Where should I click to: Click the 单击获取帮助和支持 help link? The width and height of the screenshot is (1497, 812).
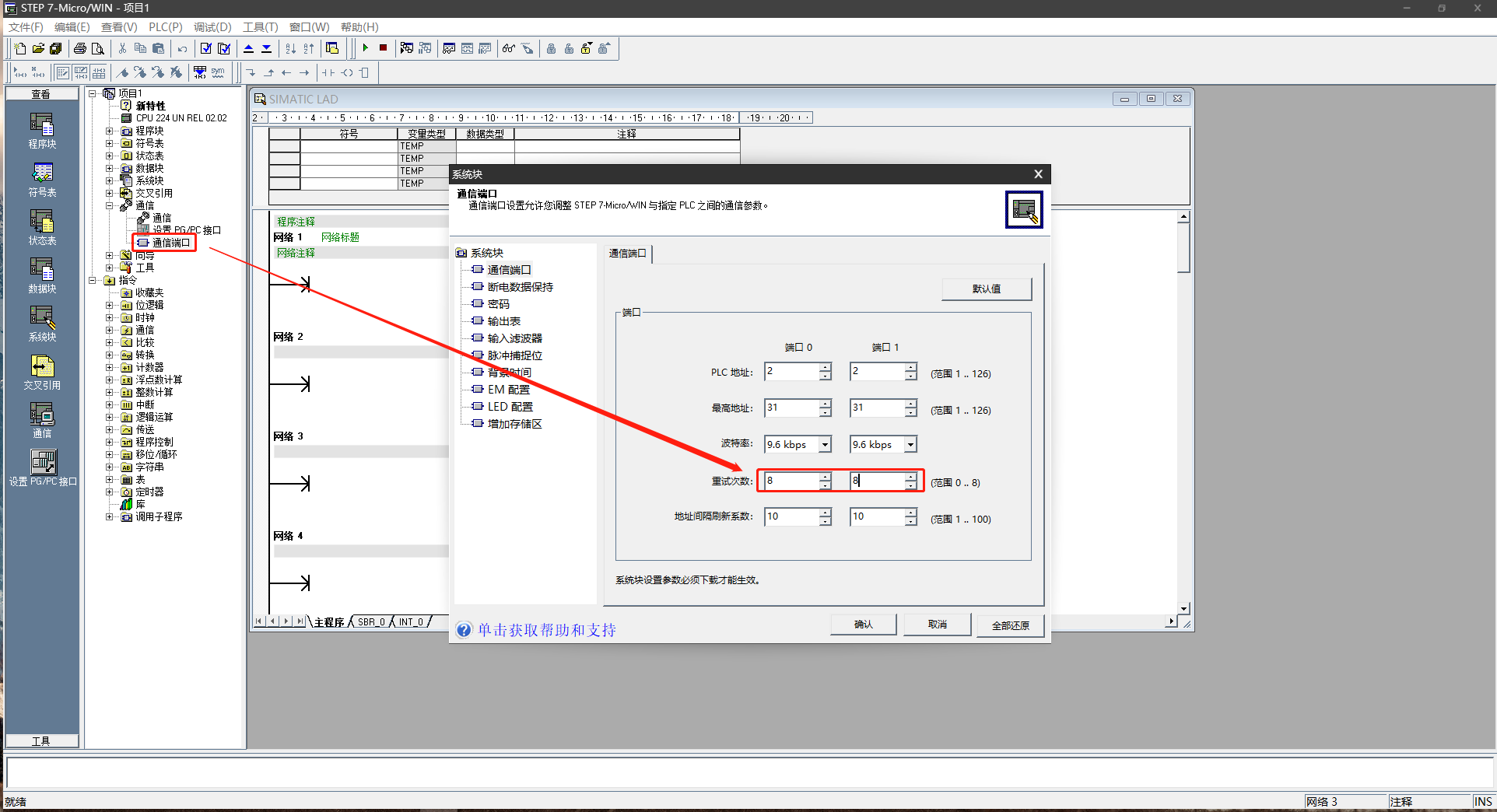546,630
